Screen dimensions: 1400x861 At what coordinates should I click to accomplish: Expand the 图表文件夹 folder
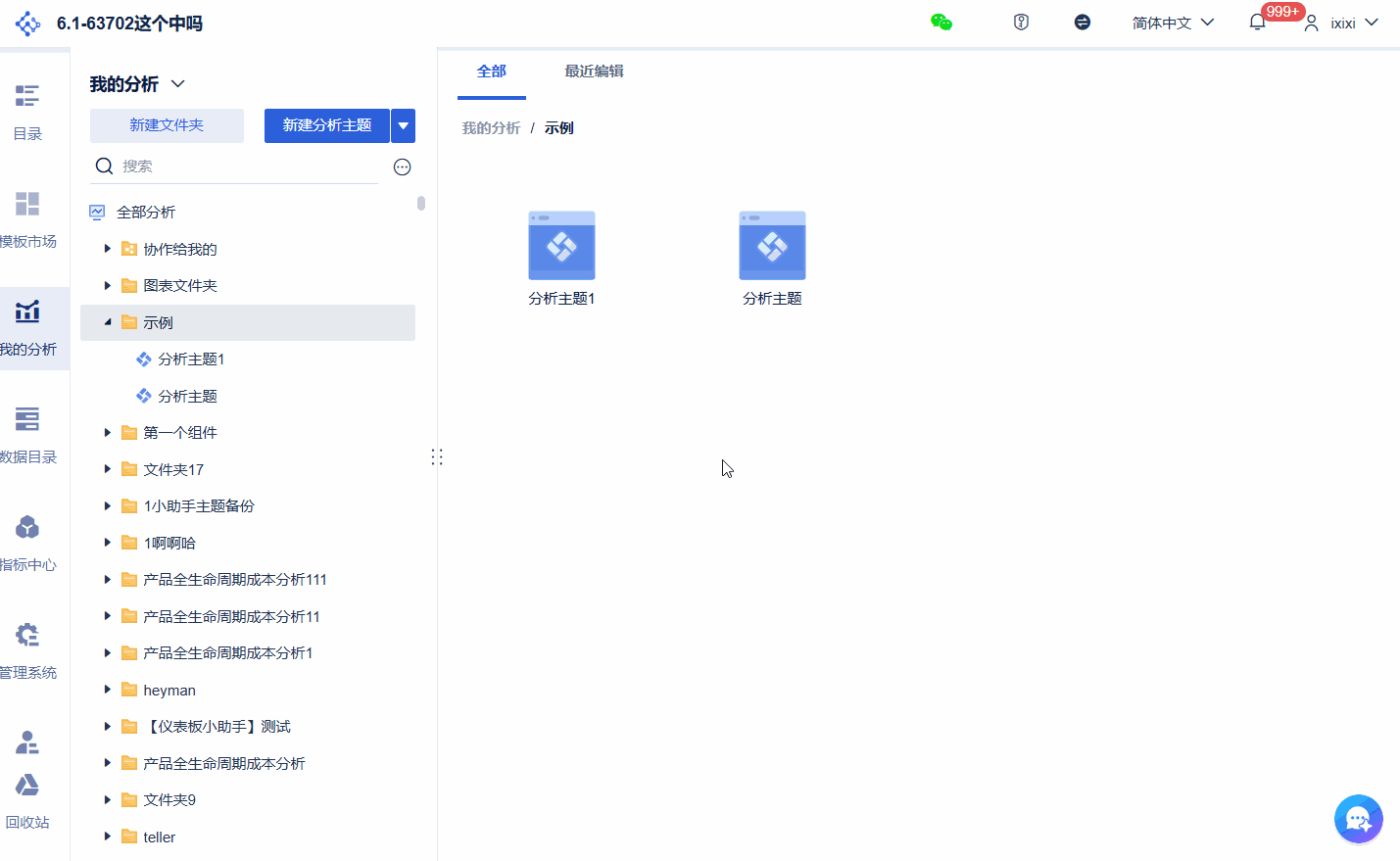108,285
